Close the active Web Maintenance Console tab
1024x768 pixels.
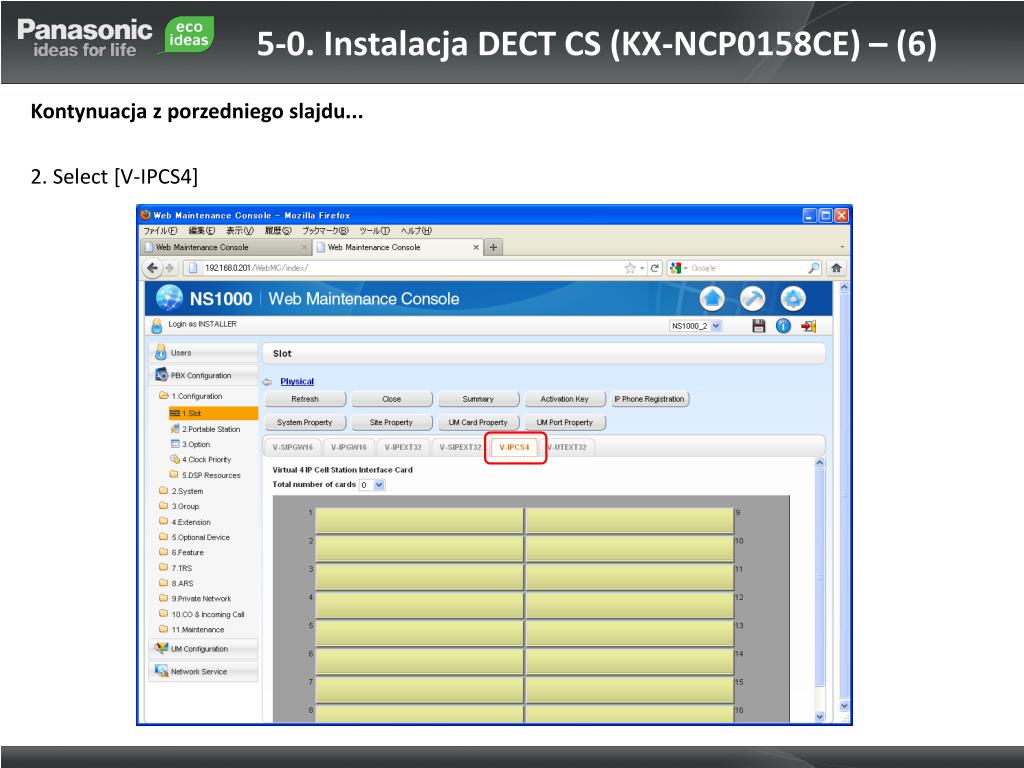(476, 248)
